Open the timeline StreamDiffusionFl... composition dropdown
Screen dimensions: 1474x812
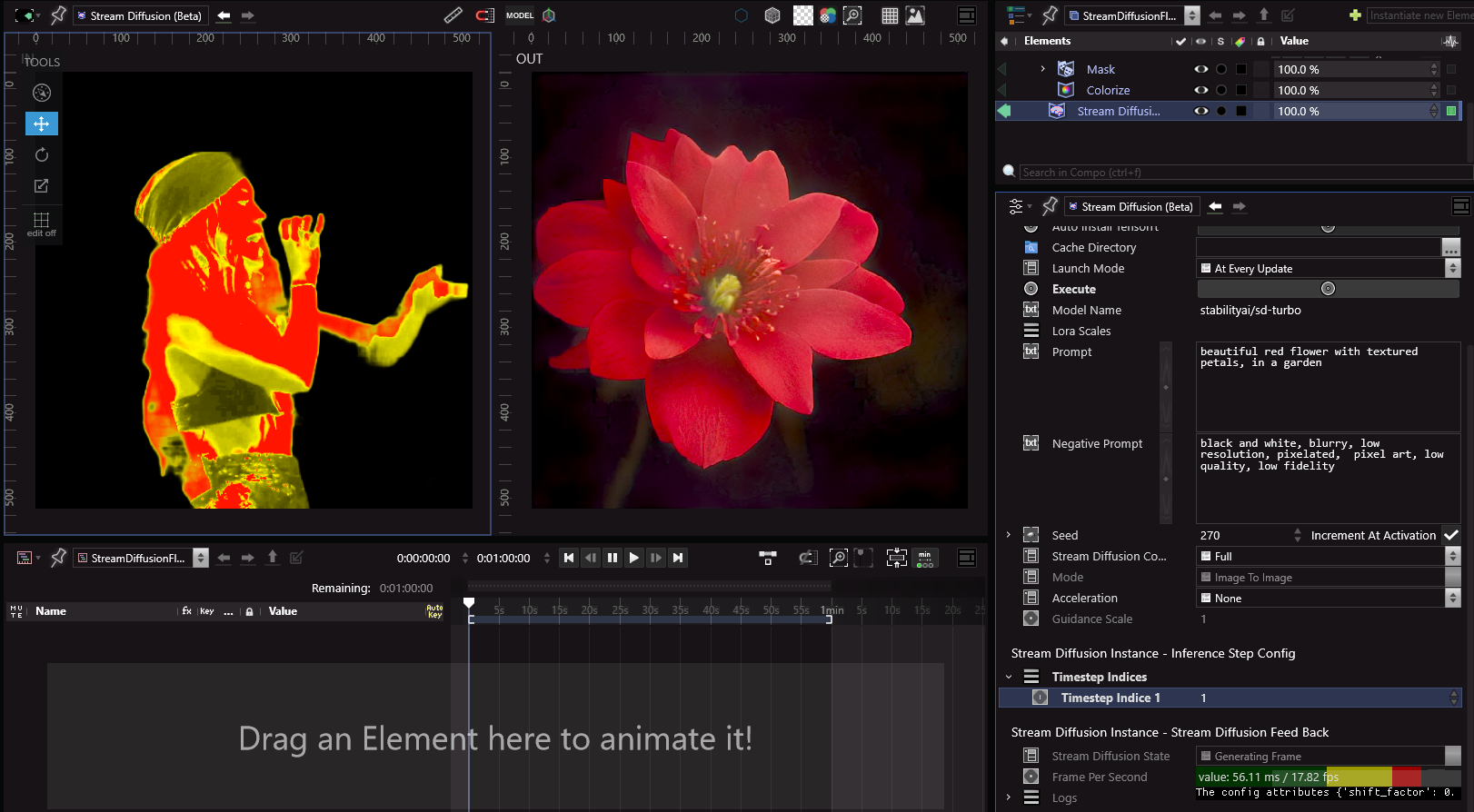click(x=201, y=558)
